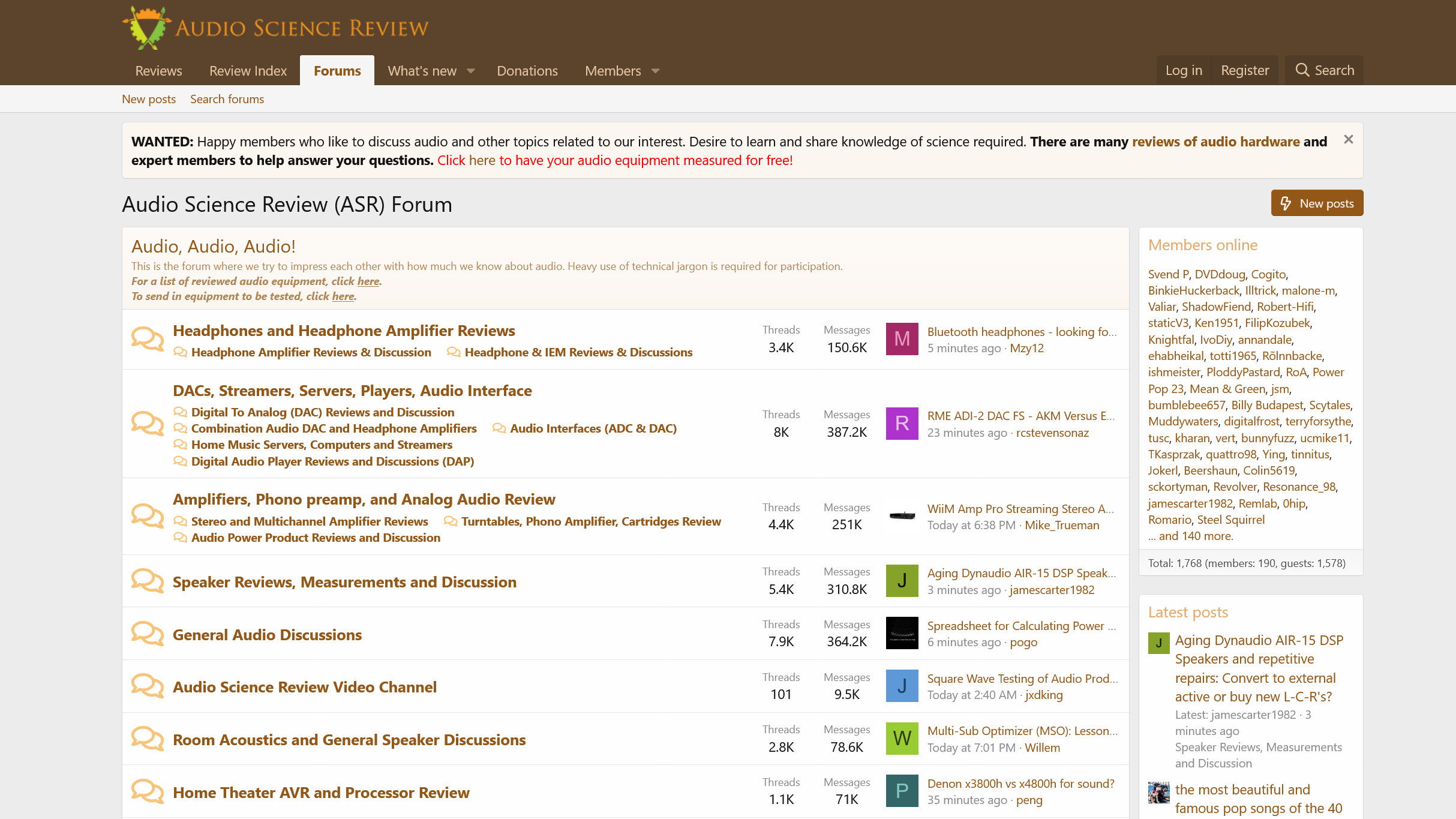Open Audio Interfaces (ADC & DAC) subforum
This screenshot has height=819, width=1456.
tap(593, 428)
